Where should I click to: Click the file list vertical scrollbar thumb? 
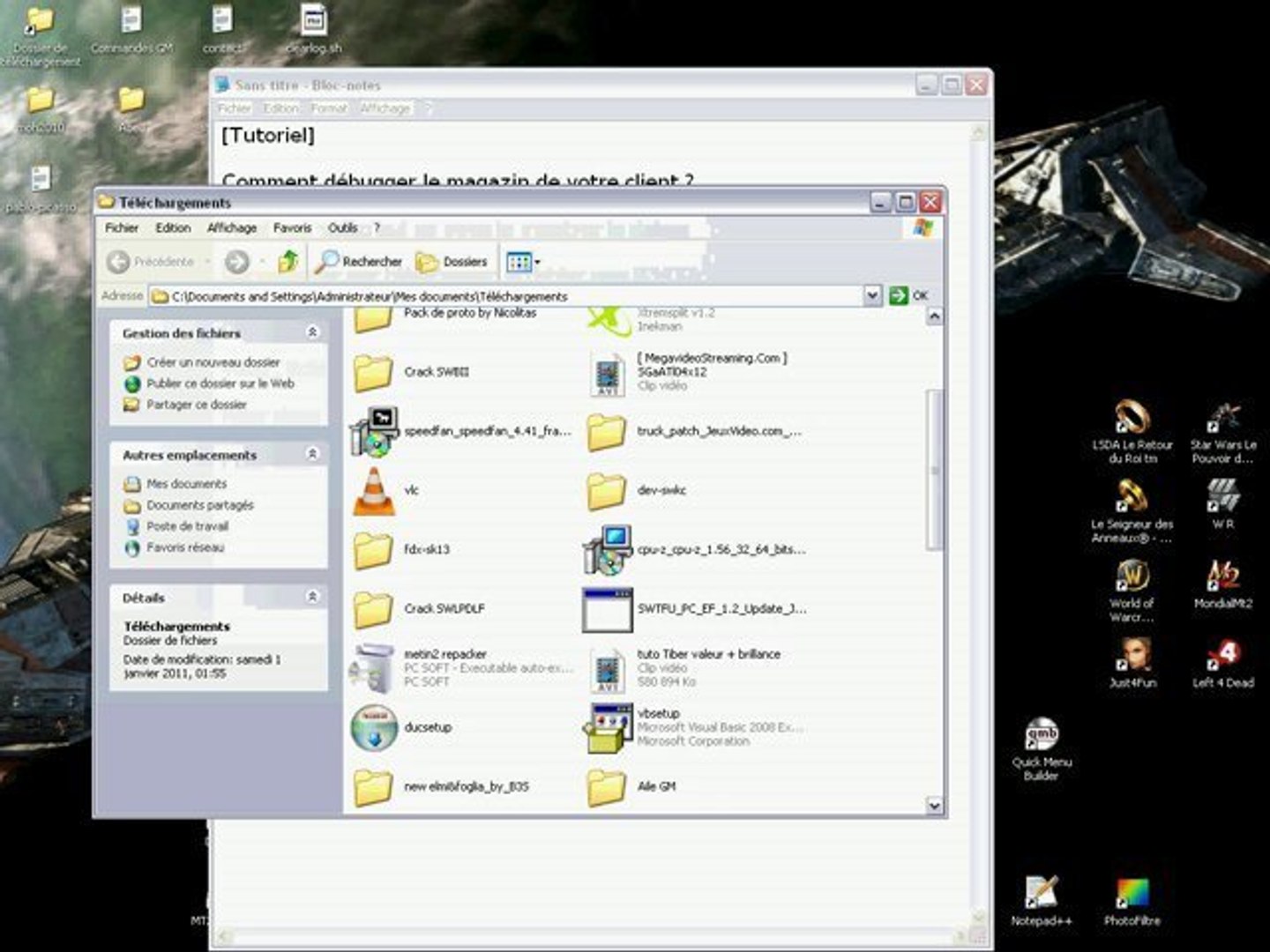935,470
